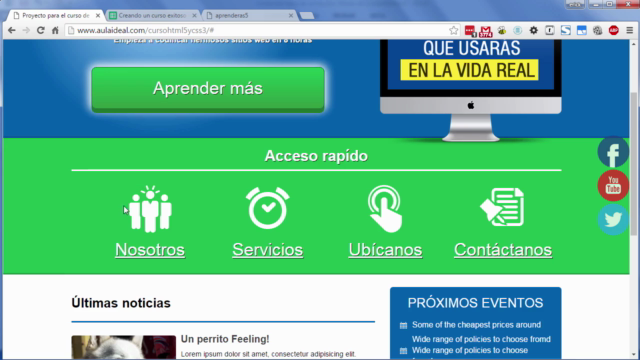Click the Contáctanos document icon
The image size is (640, 360).
(x=502, y=207)
